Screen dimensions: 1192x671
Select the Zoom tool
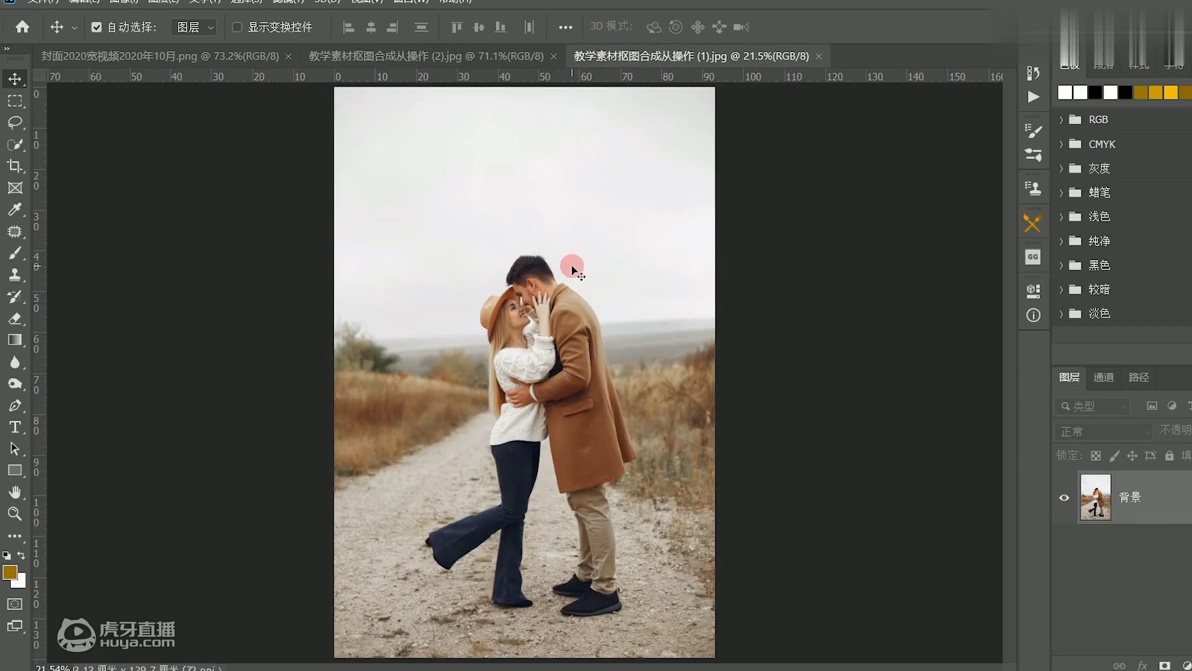coord(14,514)
